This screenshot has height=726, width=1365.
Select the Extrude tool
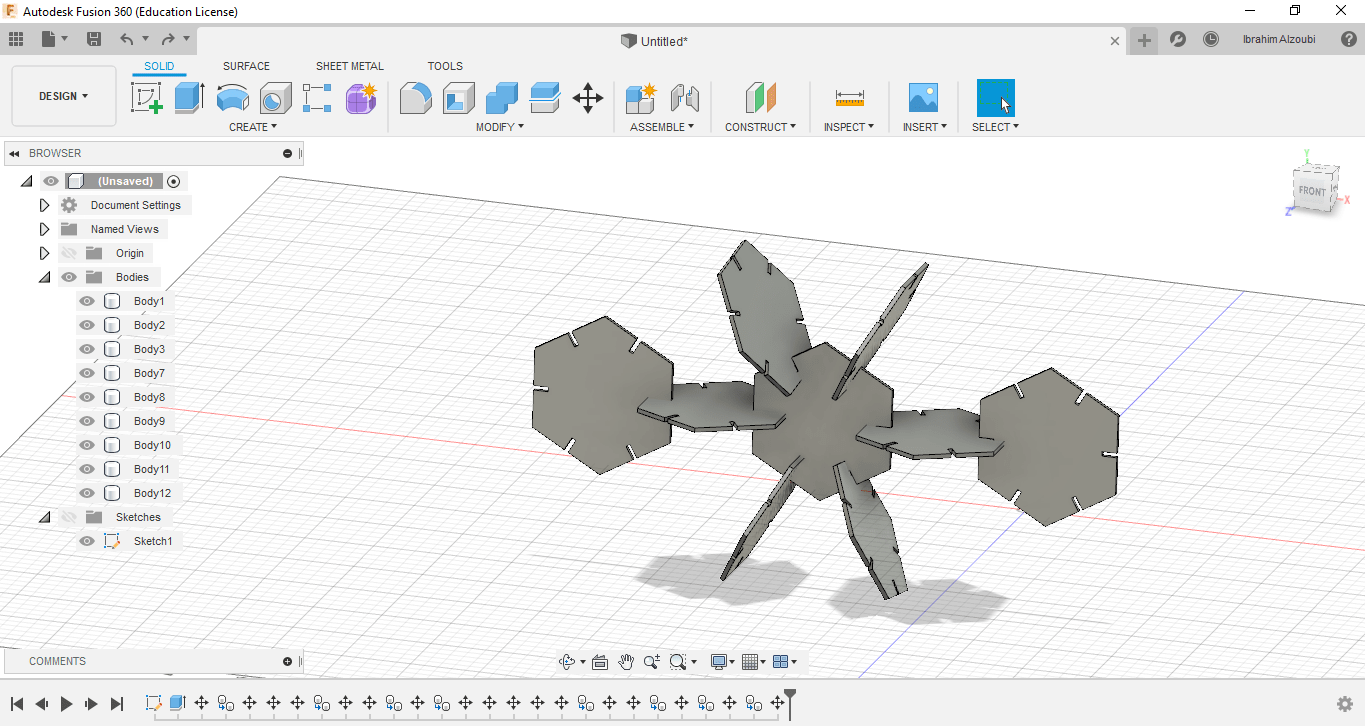coord(189,98)
